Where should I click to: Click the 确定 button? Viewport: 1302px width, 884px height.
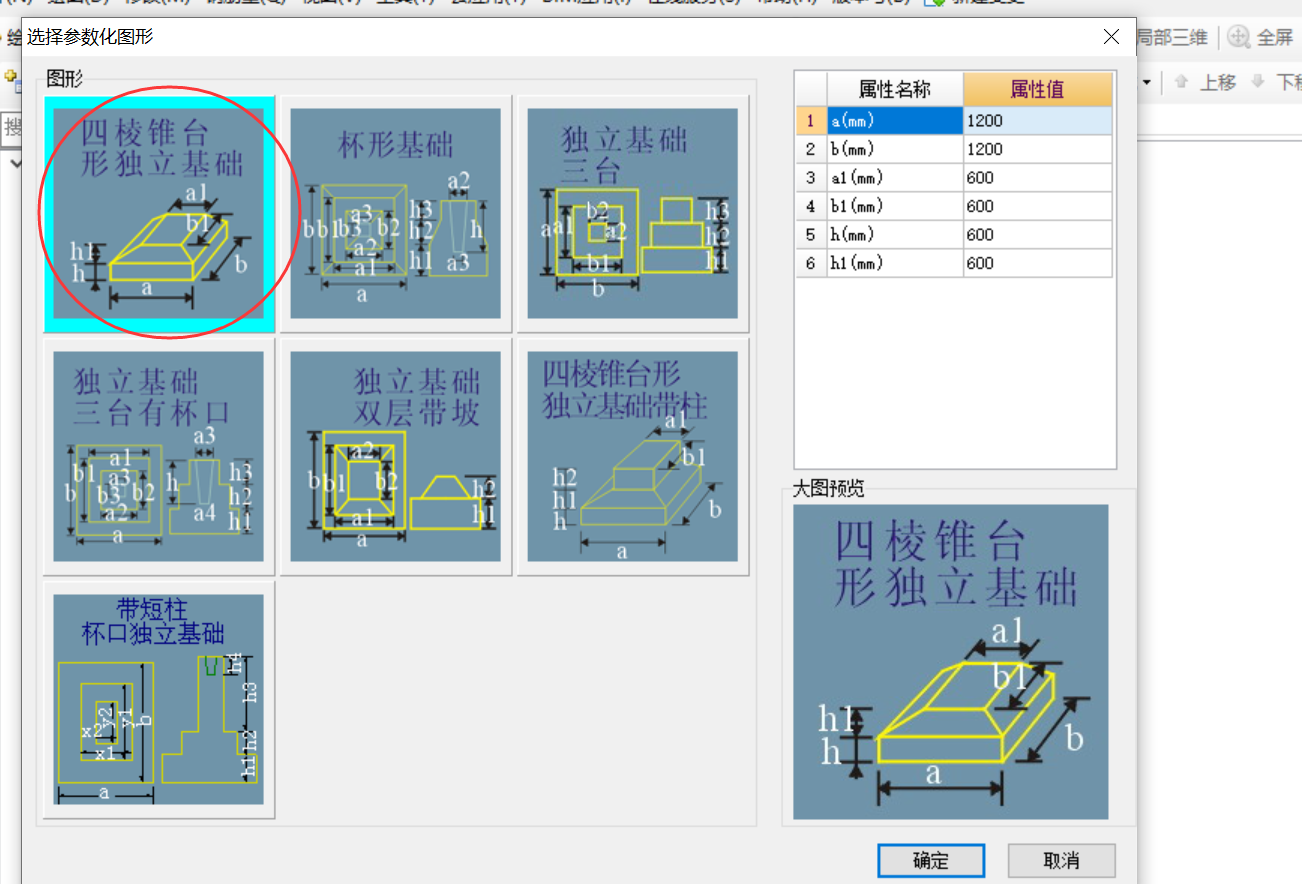pyautogui.click(x=931, y=861)
